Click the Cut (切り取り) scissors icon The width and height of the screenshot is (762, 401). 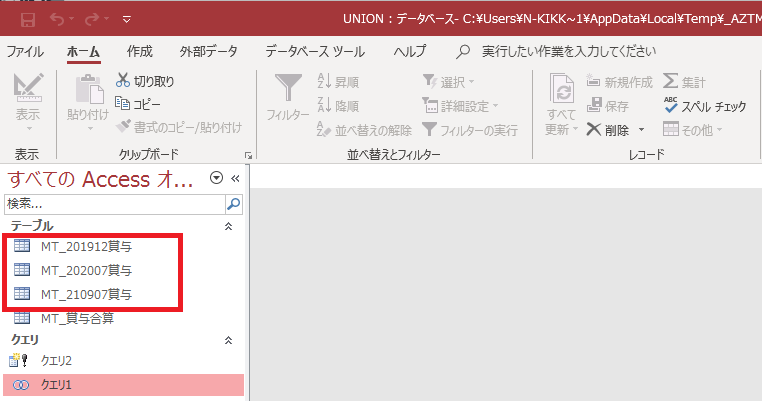click(x=124, y=81)
